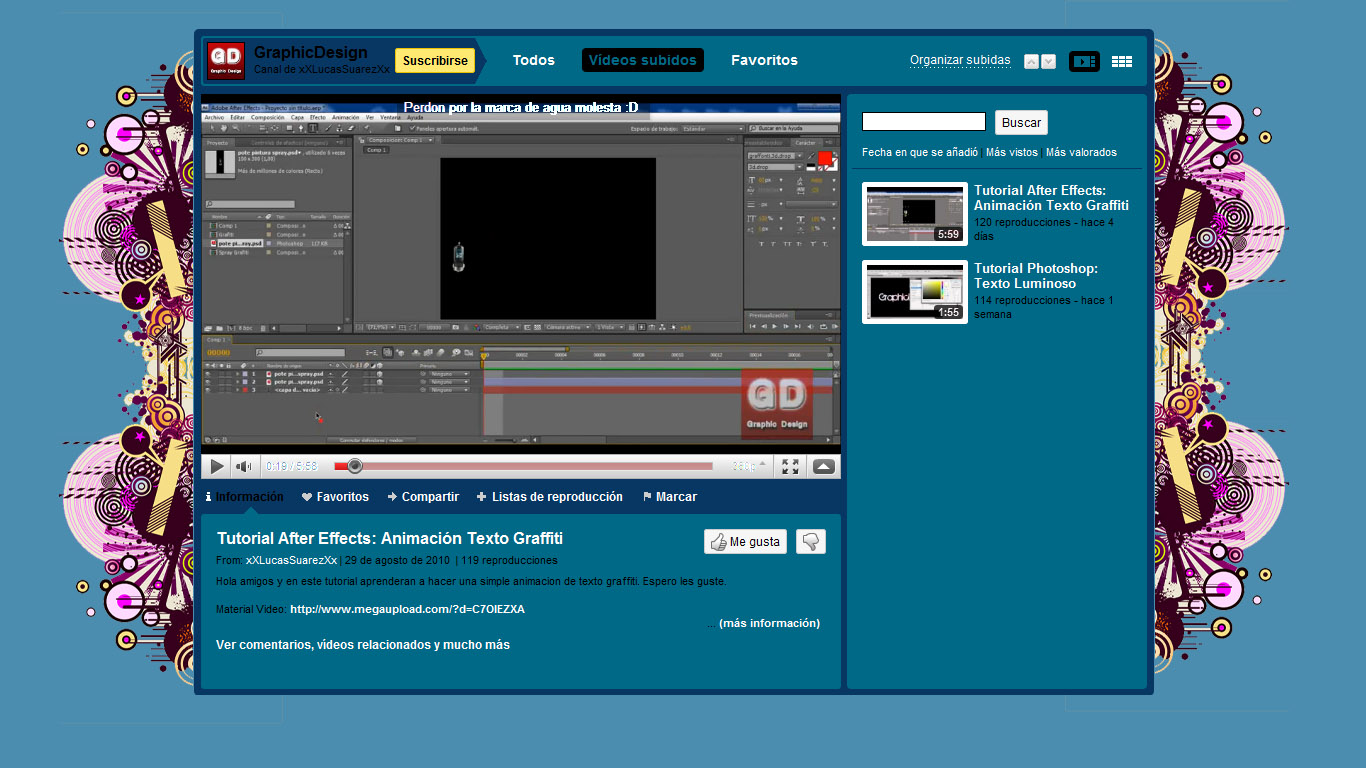The width and height of the screenshot is (1366, 768).
Task: Click the '0:19 / 5:58' elapsed time display
Action: coord(291,467)
